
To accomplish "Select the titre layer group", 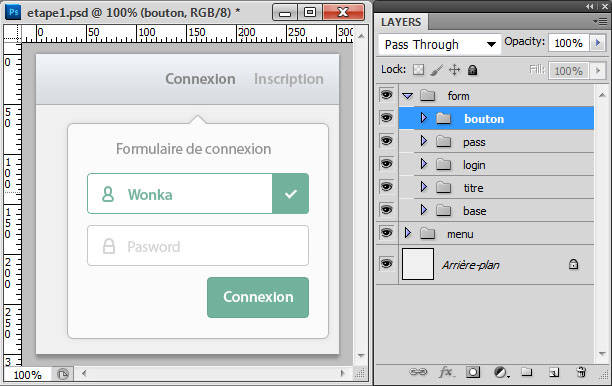I will tap(496, 187).
